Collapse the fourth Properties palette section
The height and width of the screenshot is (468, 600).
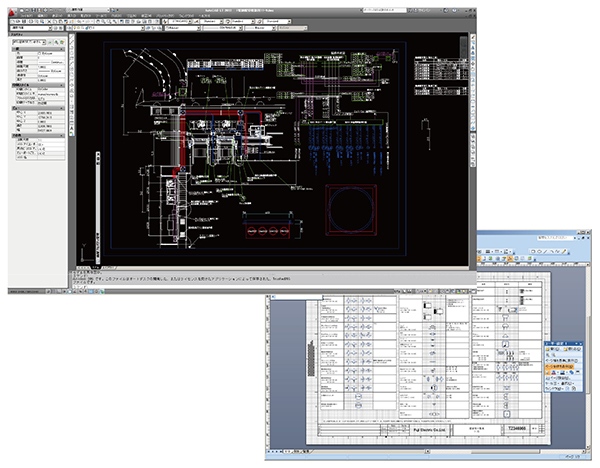coord(62,136)
